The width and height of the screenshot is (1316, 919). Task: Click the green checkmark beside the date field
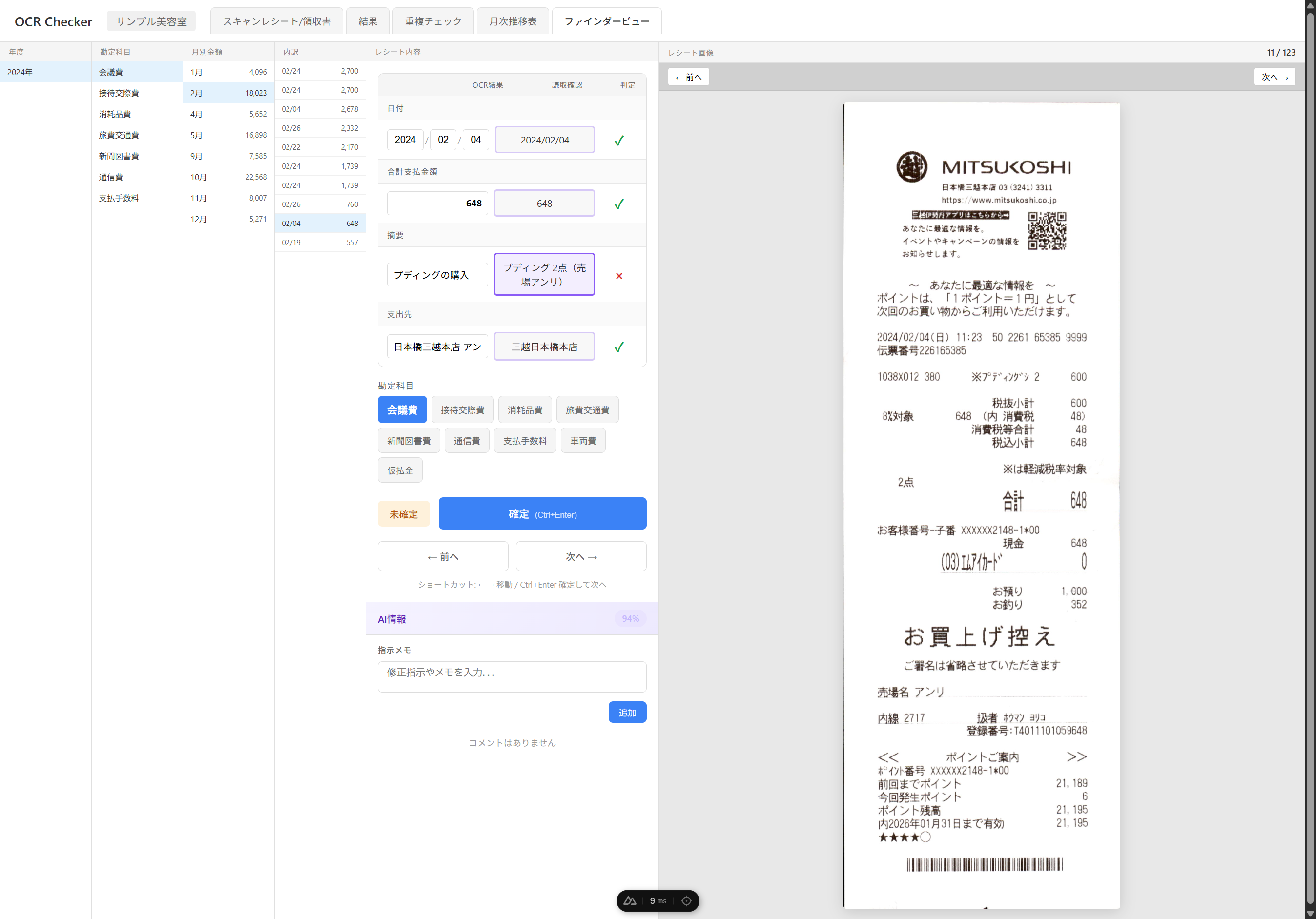[618, 141]
